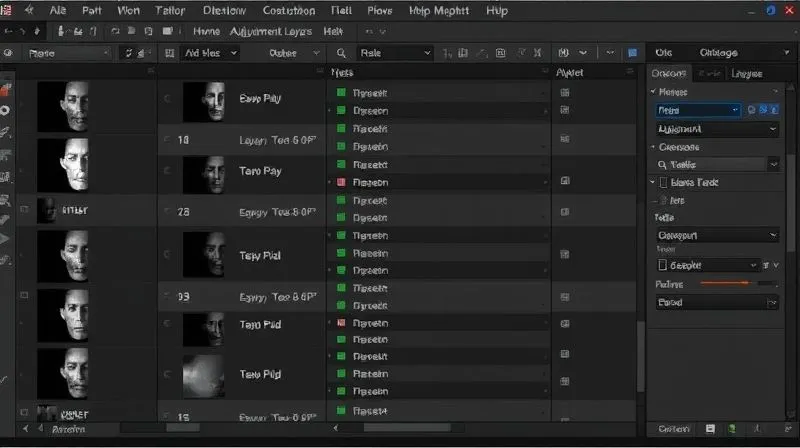Toggle the checkbox left of the 28 Egyyy row
800x448 pixels.
click(x=24, y=209)
